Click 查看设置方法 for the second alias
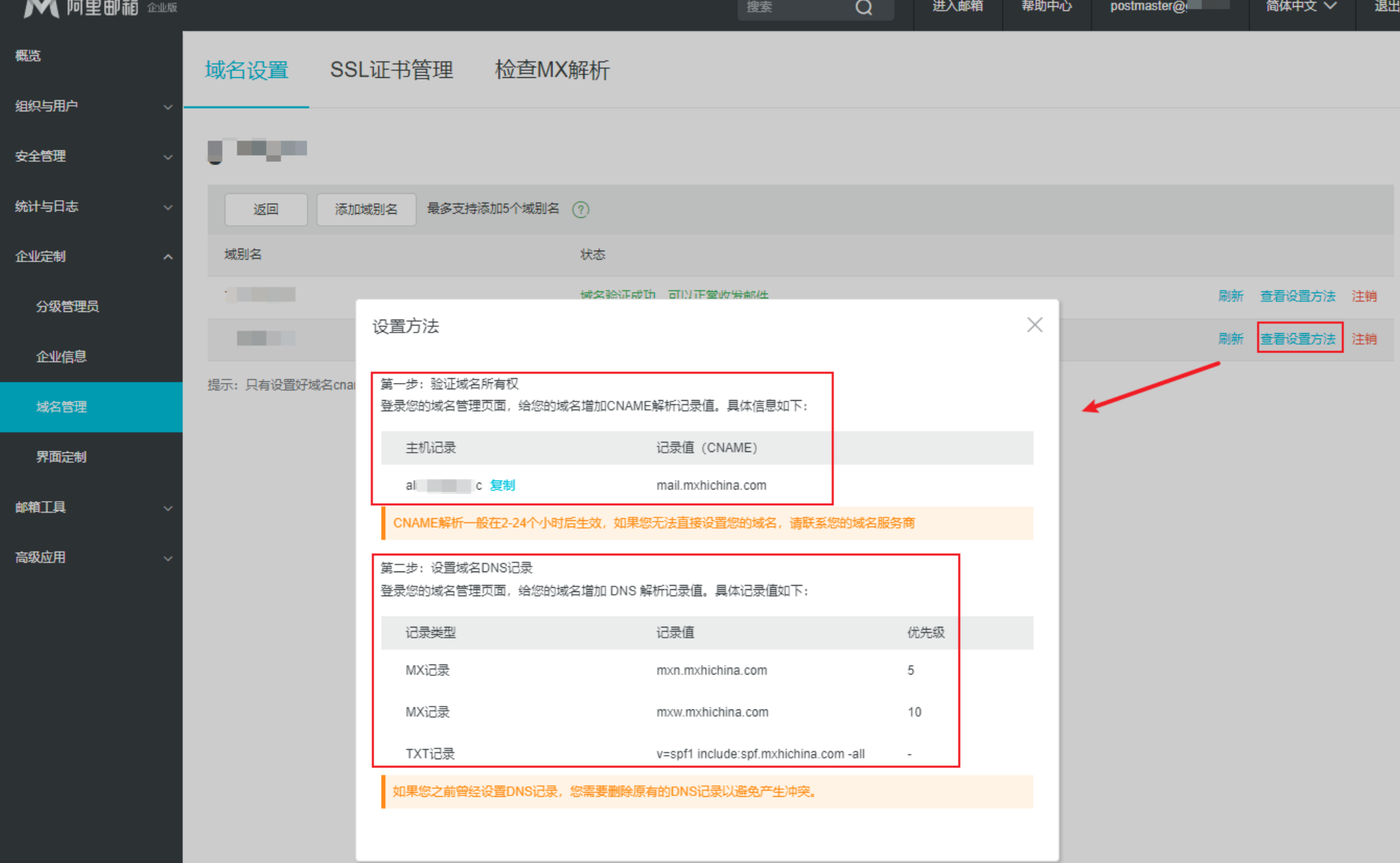1400x863 pixels. click(x=1298, y=339)
